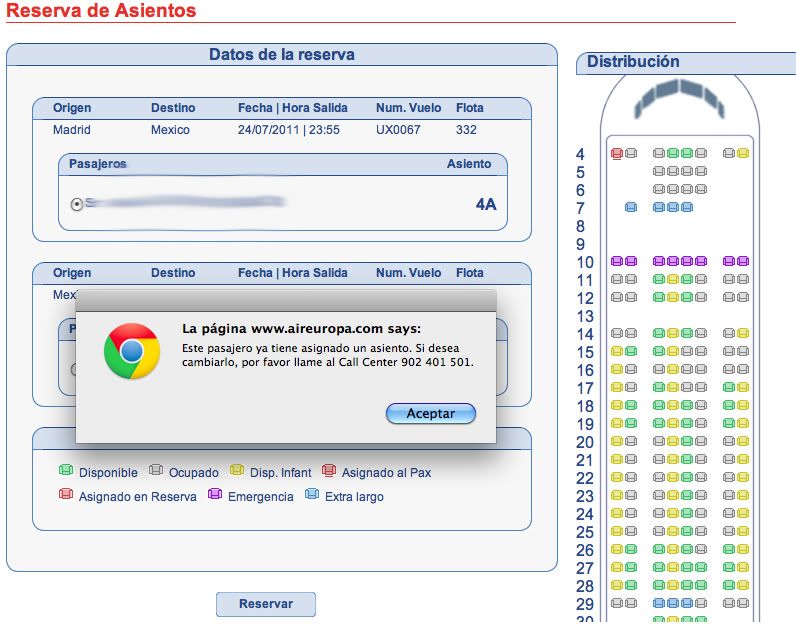The image size is (796, 624).
Task: Click the leftmost gray seat in row 5
Action: [x=658, y=171]
